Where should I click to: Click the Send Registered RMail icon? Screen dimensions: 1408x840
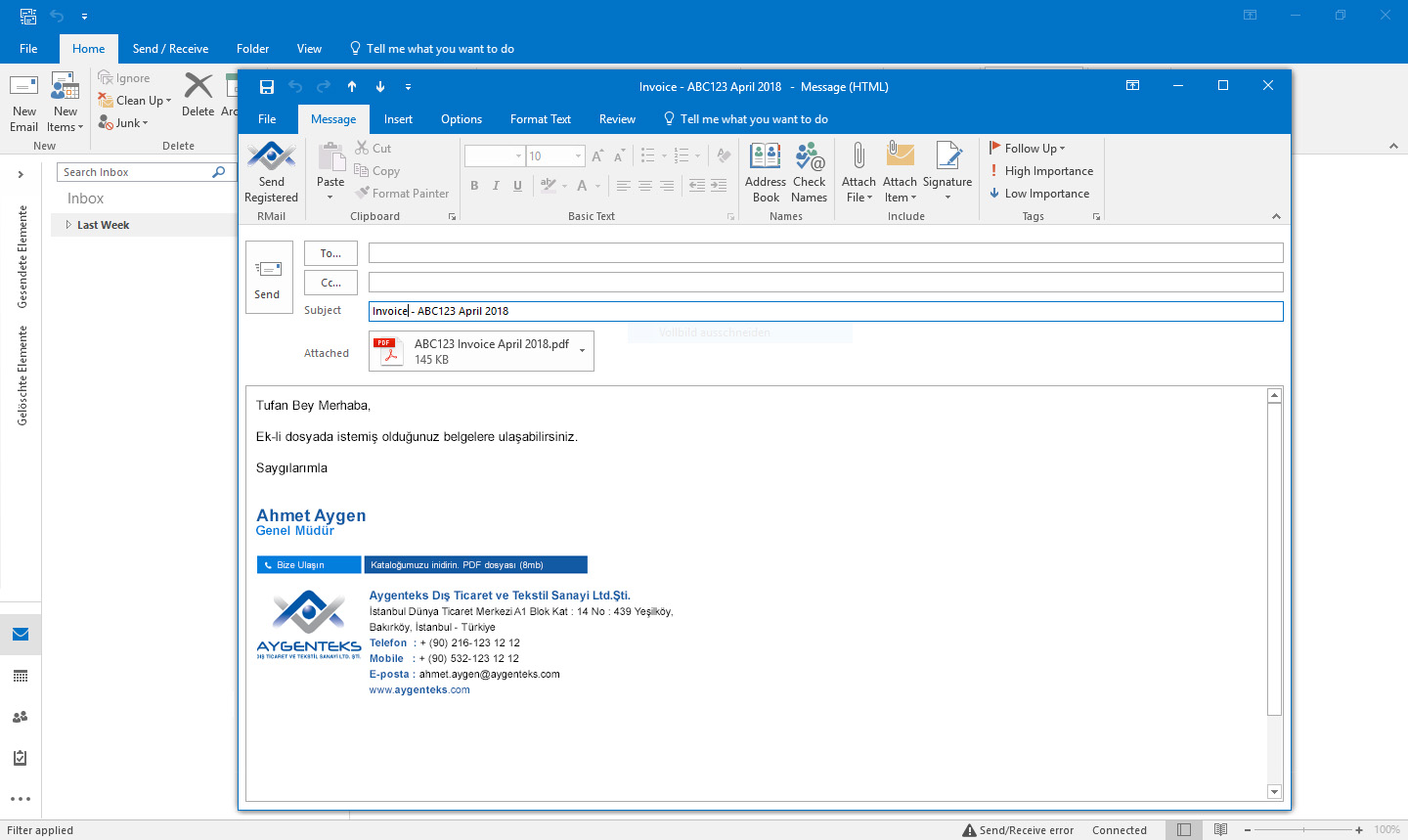[272, 156]
